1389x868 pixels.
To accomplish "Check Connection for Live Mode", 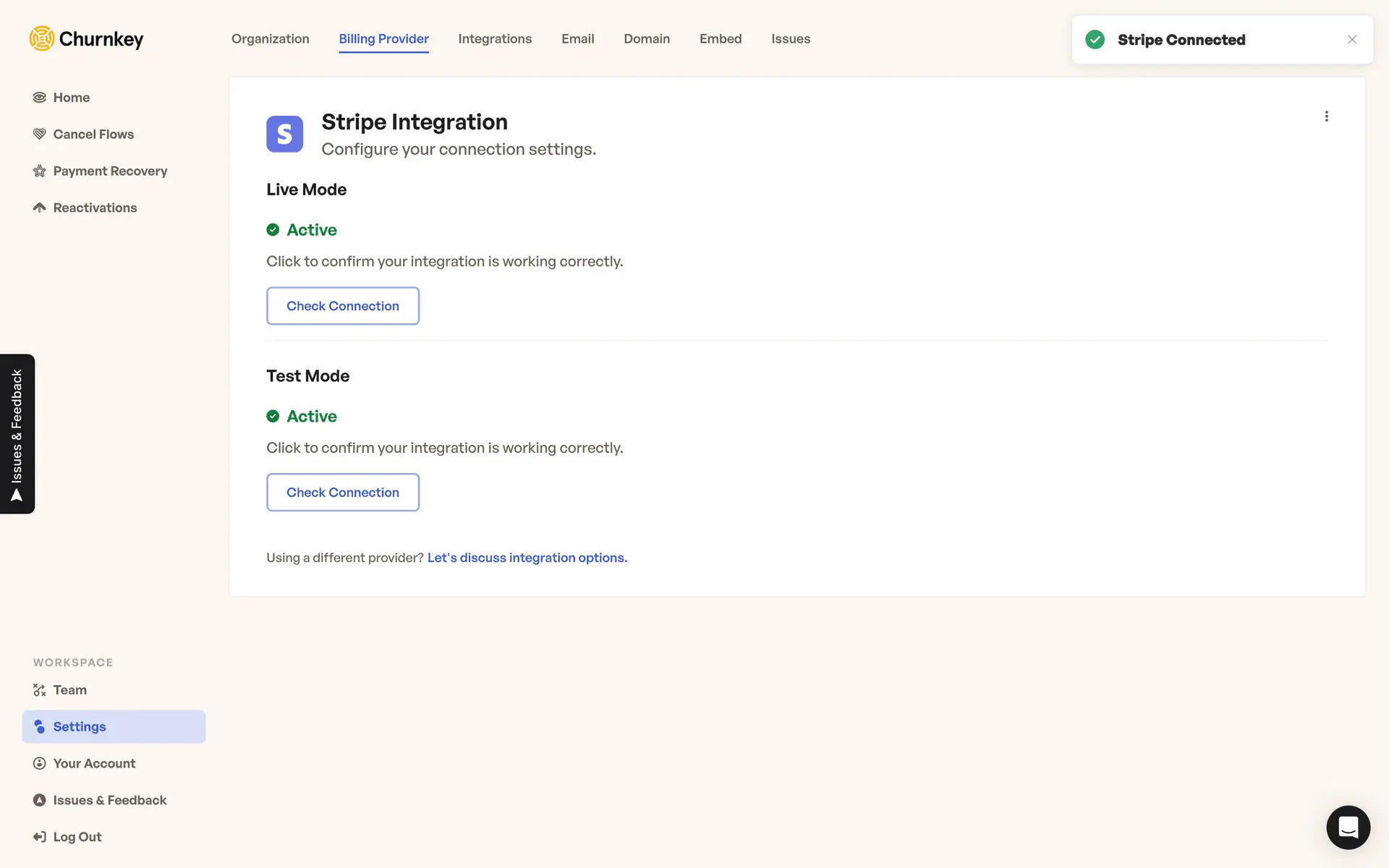I will tap(342, 306).
